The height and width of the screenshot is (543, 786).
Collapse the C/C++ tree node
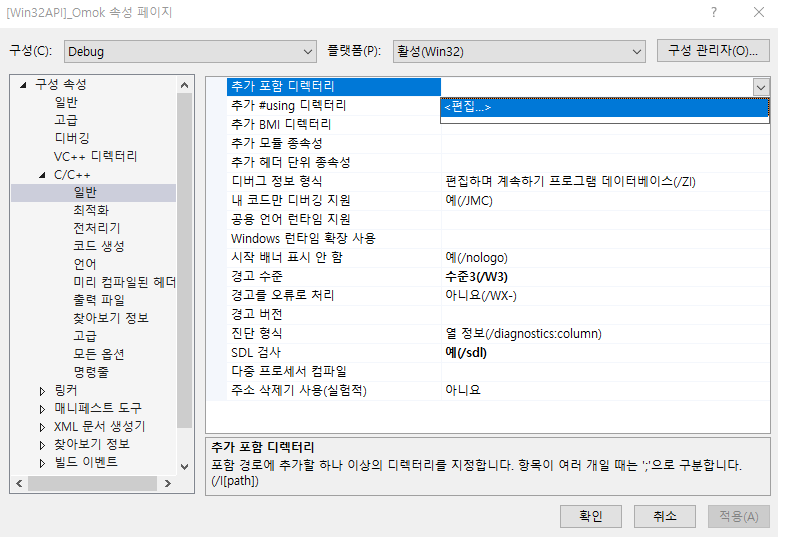click(43, 175)
